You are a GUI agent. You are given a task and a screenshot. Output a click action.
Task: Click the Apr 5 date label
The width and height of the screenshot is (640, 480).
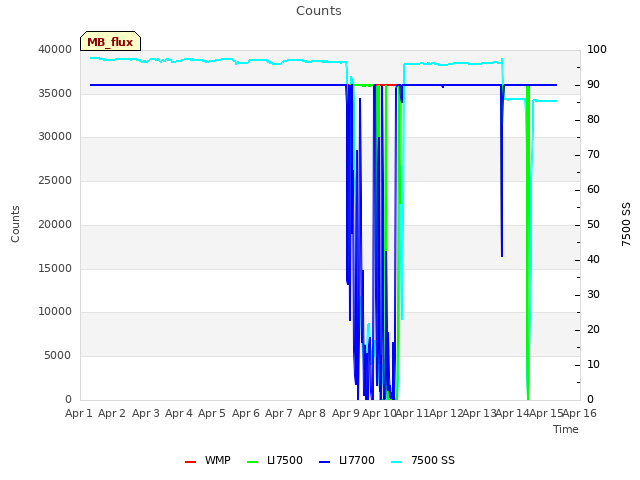212,413
